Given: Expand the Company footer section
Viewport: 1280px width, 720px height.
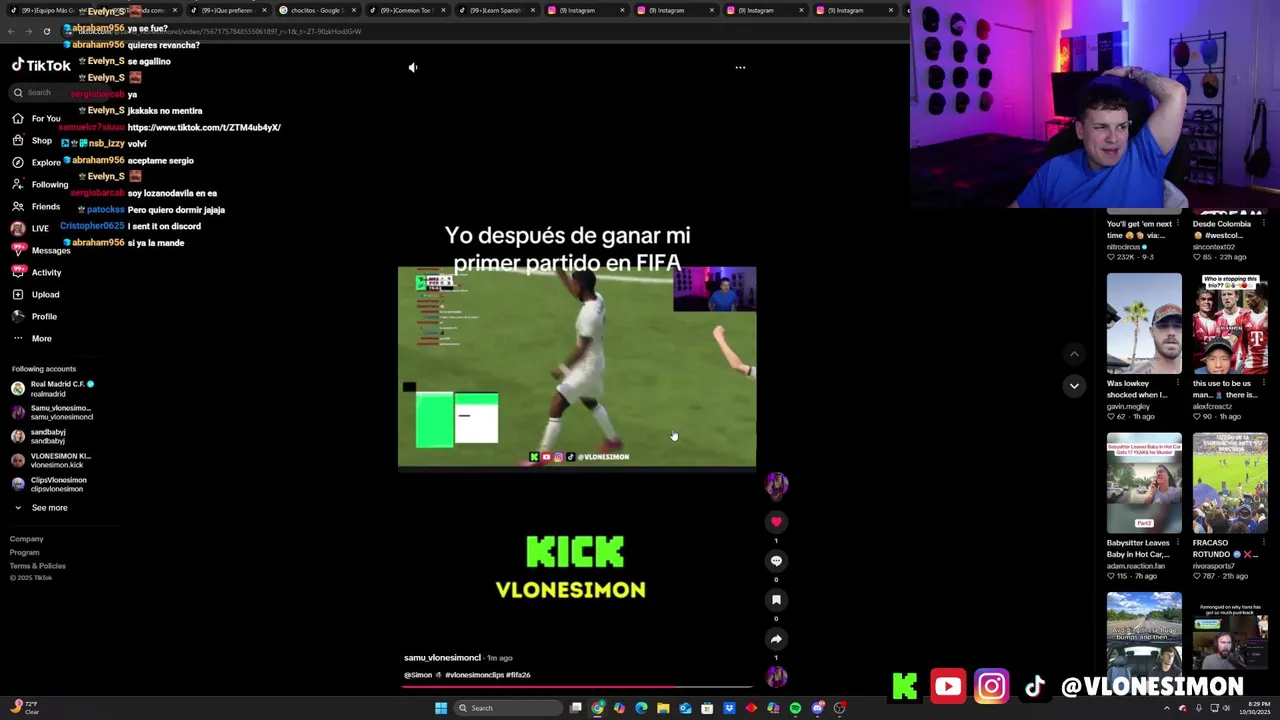Looking at the screenshot, I should [27, 539].
